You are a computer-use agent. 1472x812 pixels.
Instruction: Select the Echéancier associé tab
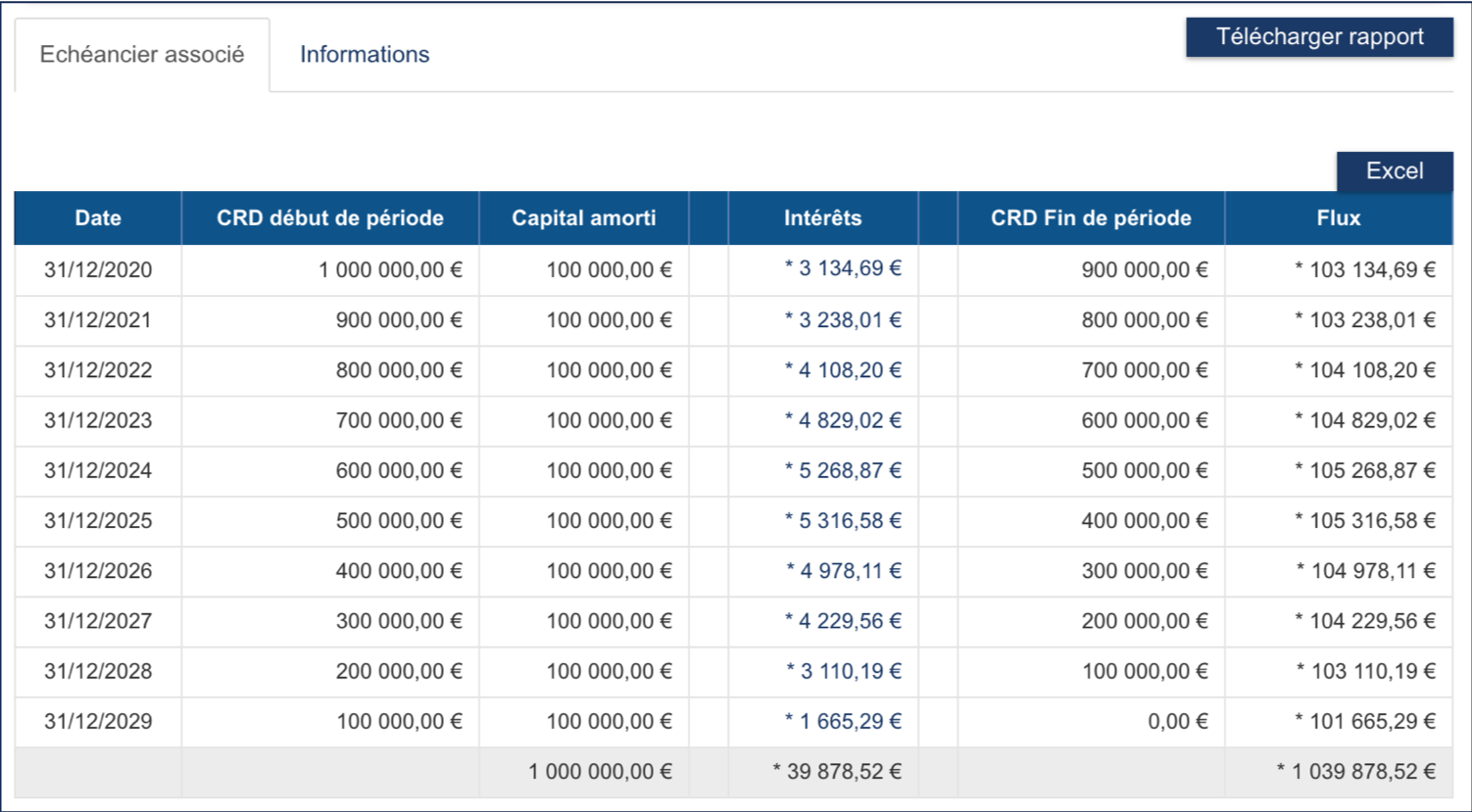coord(142,55)
